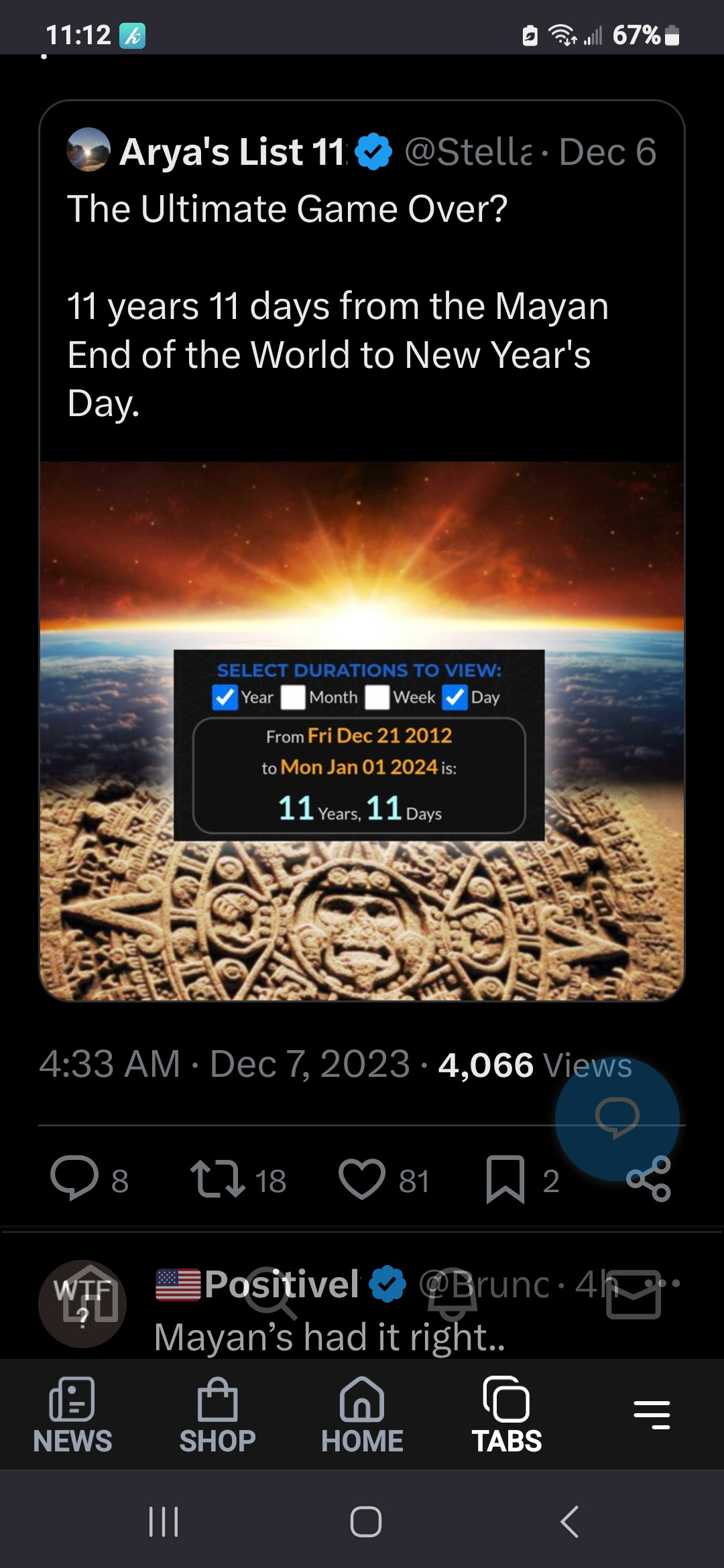Bookmark this post
This screenshot has width=724, height=1568.
505,1179
